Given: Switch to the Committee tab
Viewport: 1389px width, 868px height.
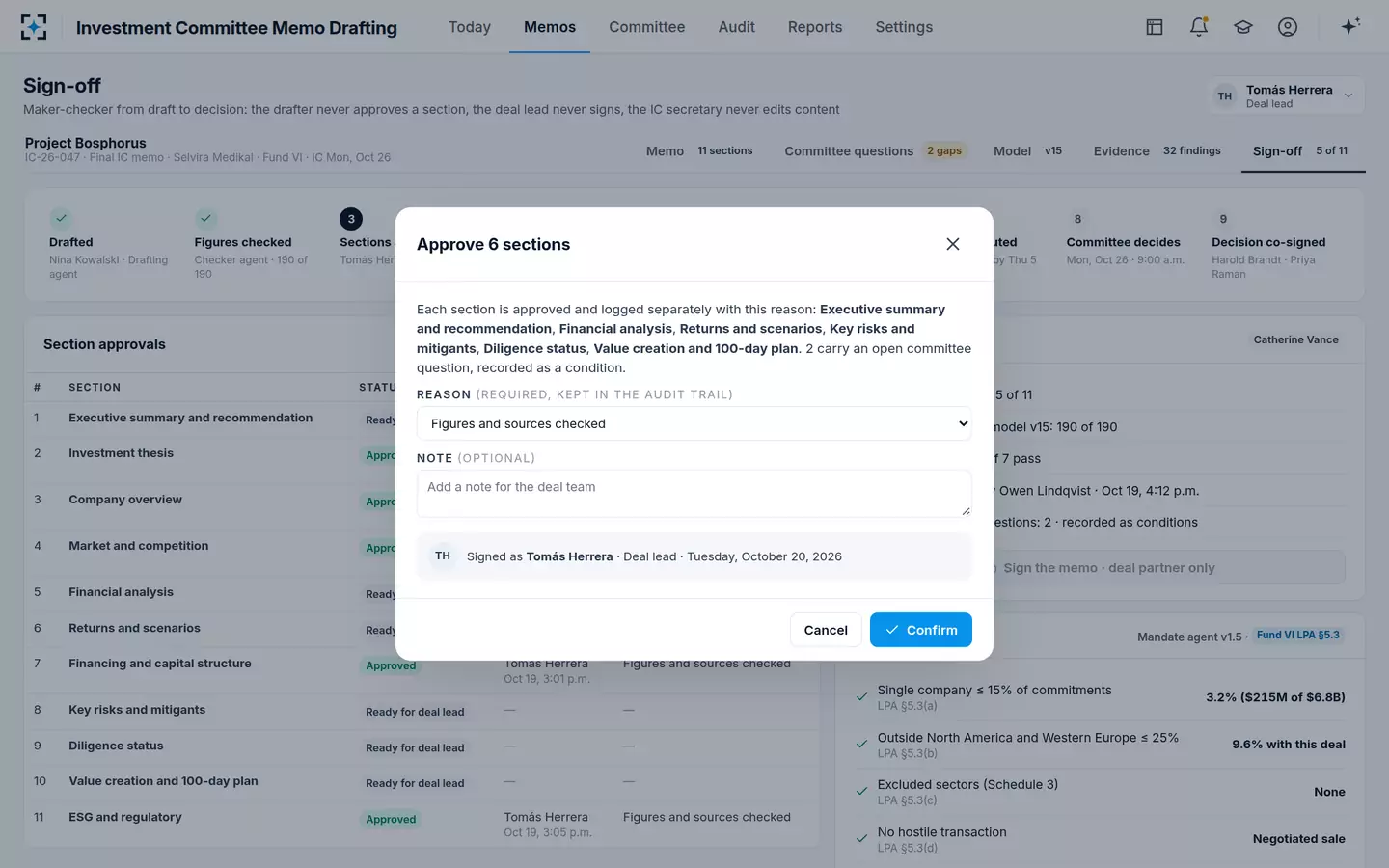Looking at the screenshot, I should 646,27.
